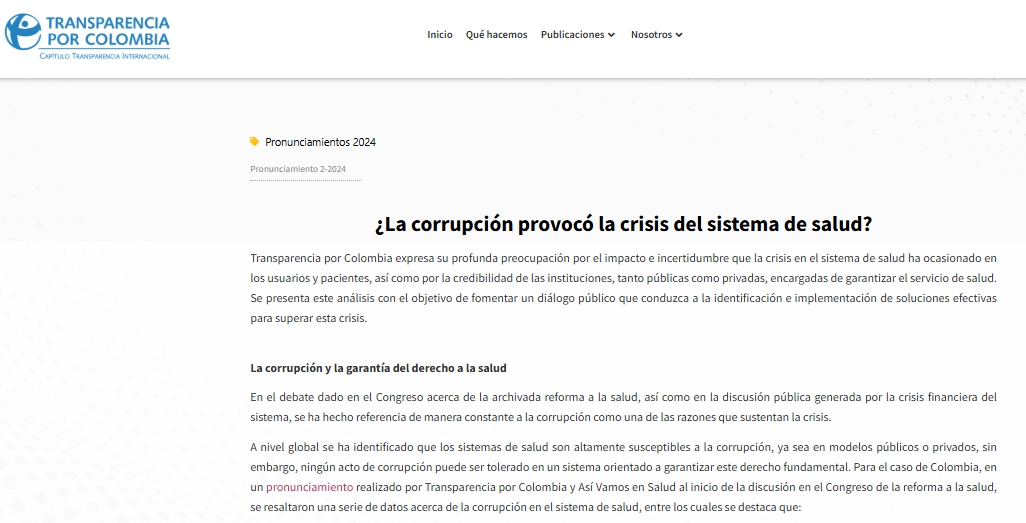This screenshot has height=523, width=1026.
Task: Open the Publicaciones menu
Action: (x=578, y=35)
